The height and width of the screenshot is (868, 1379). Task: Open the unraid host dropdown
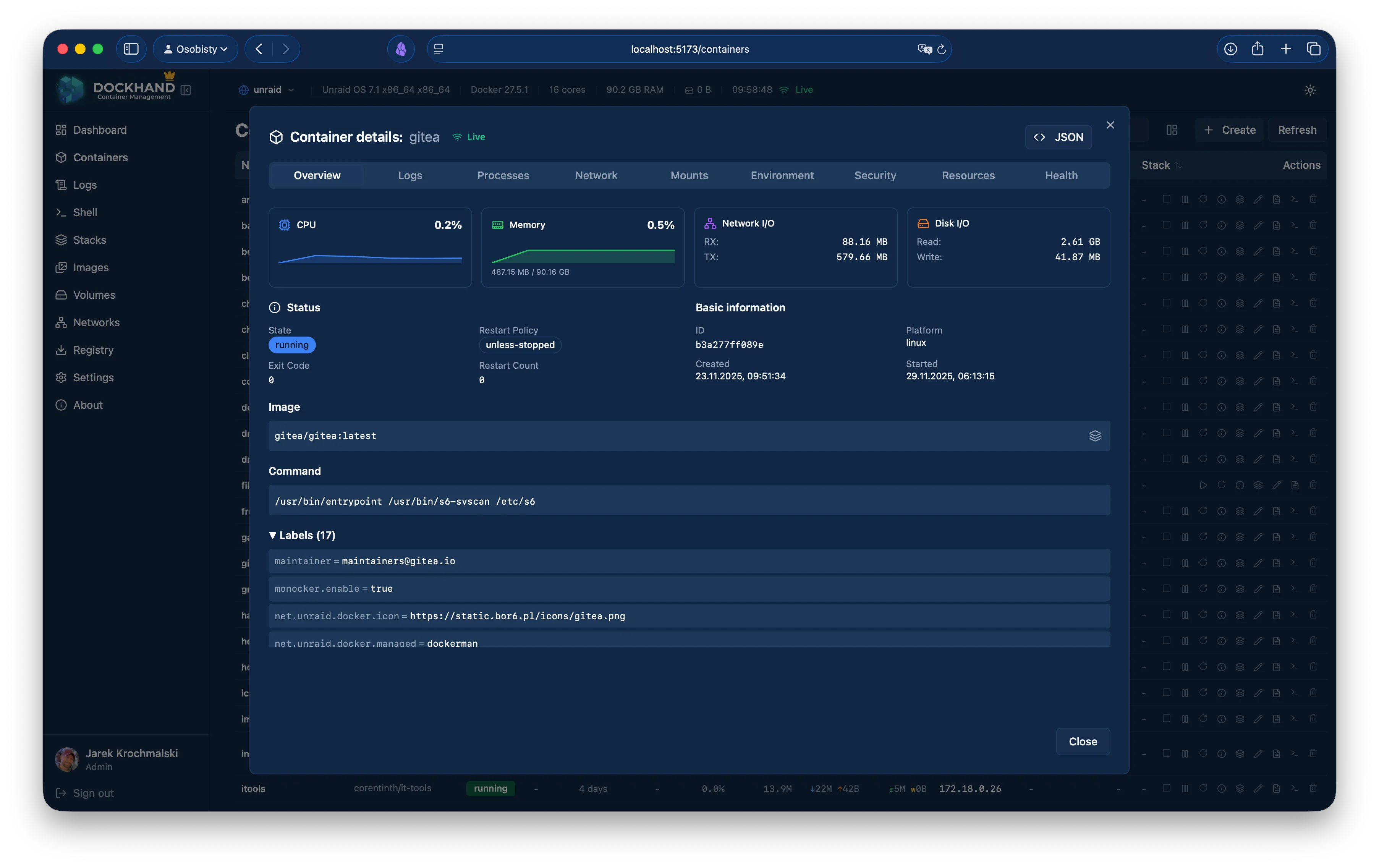tap(267, 90)
